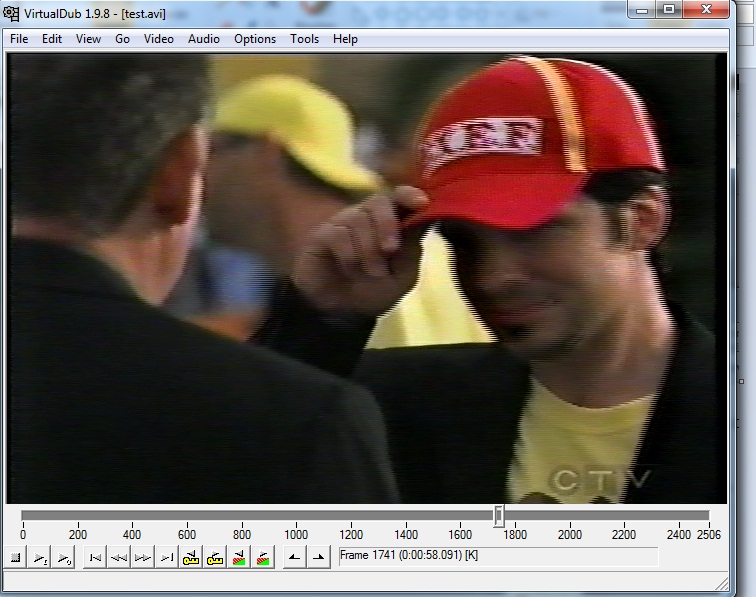Minimize the VirtualDub window

pyautogui.click(x=642, y=10)
